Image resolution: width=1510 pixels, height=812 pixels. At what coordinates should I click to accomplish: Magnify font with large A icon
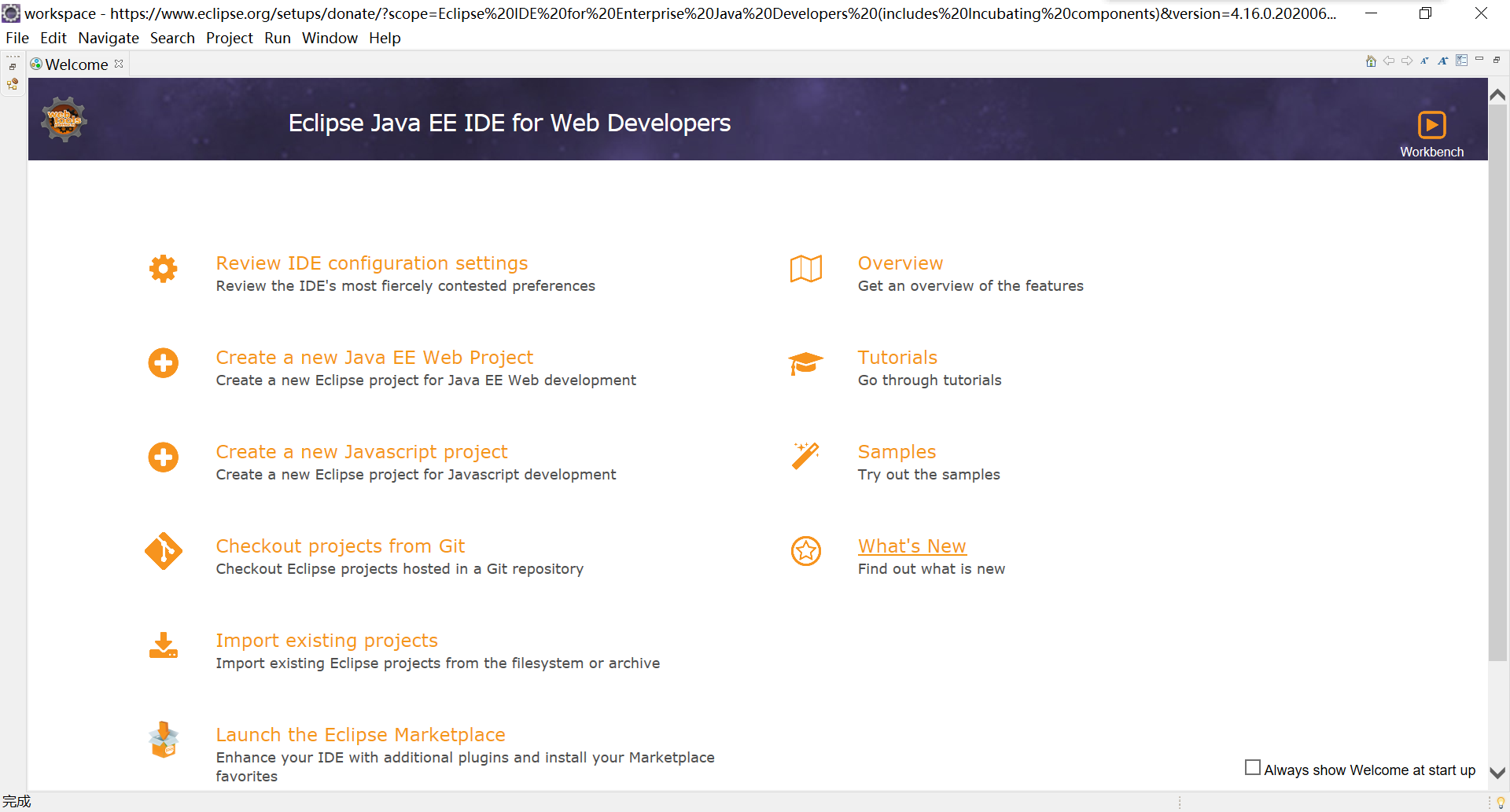1443,61
